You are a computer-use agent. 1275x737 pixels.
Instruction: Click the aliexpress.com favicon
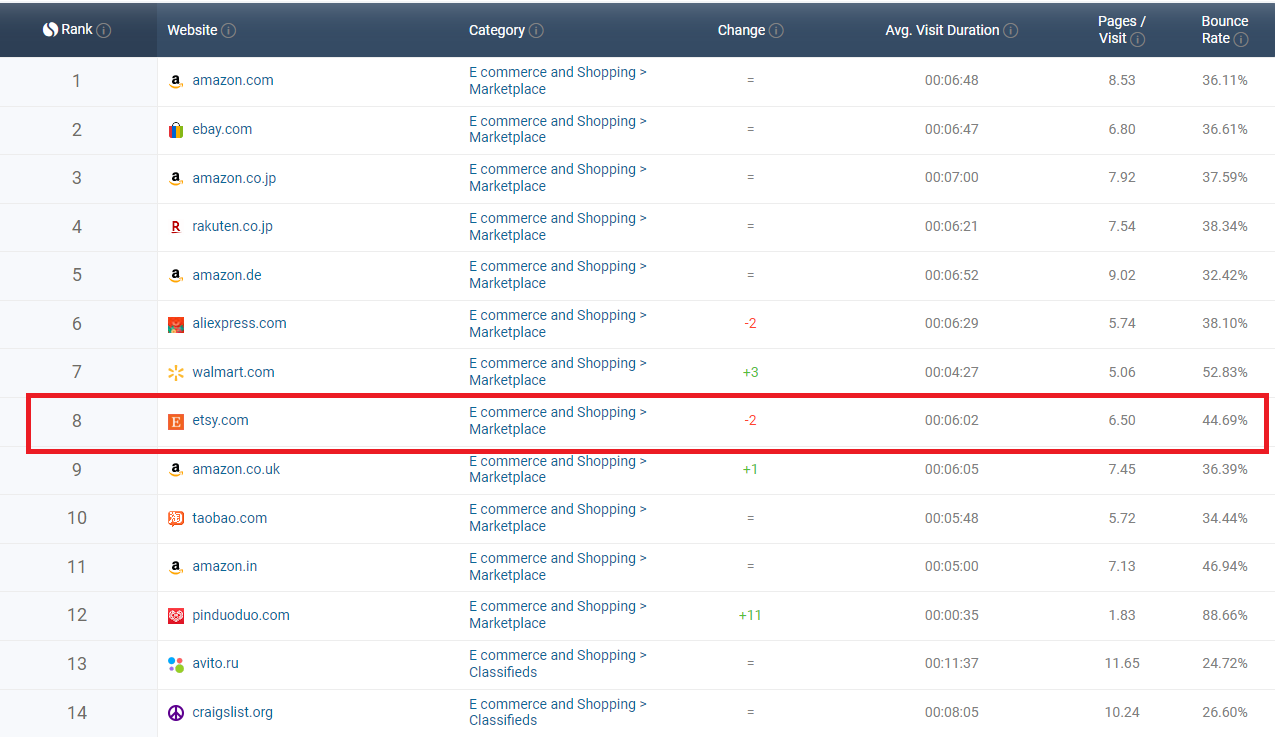[x=176, y=324]
